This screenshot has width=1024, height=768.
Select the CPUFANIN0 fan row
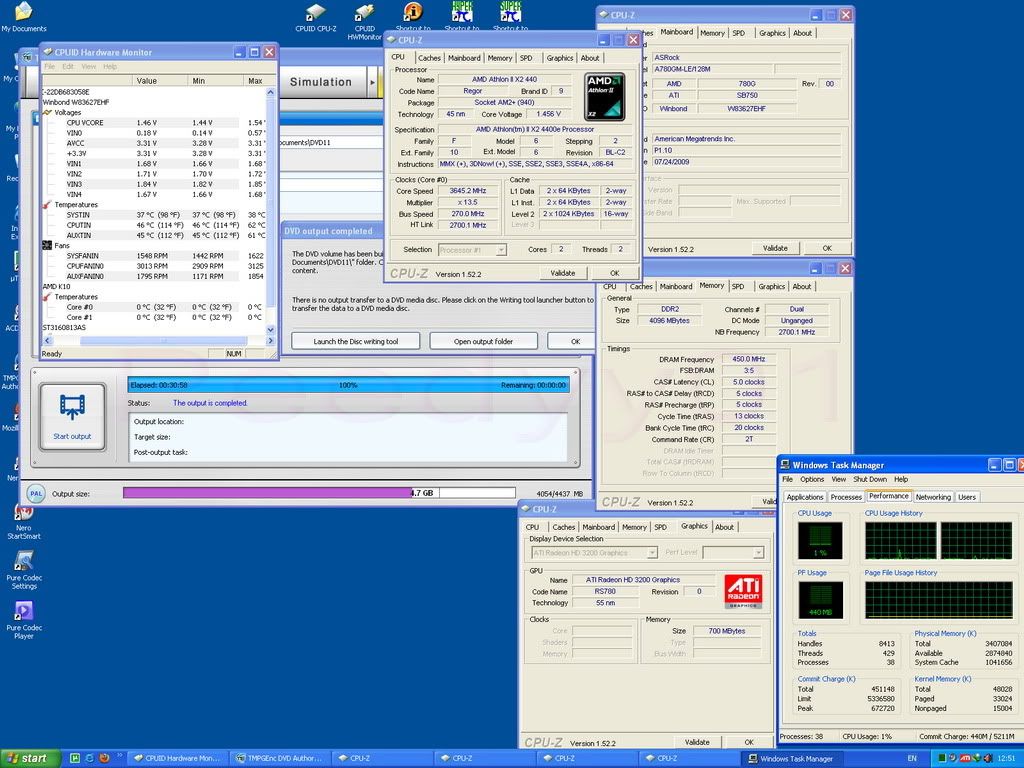[154, 266]
